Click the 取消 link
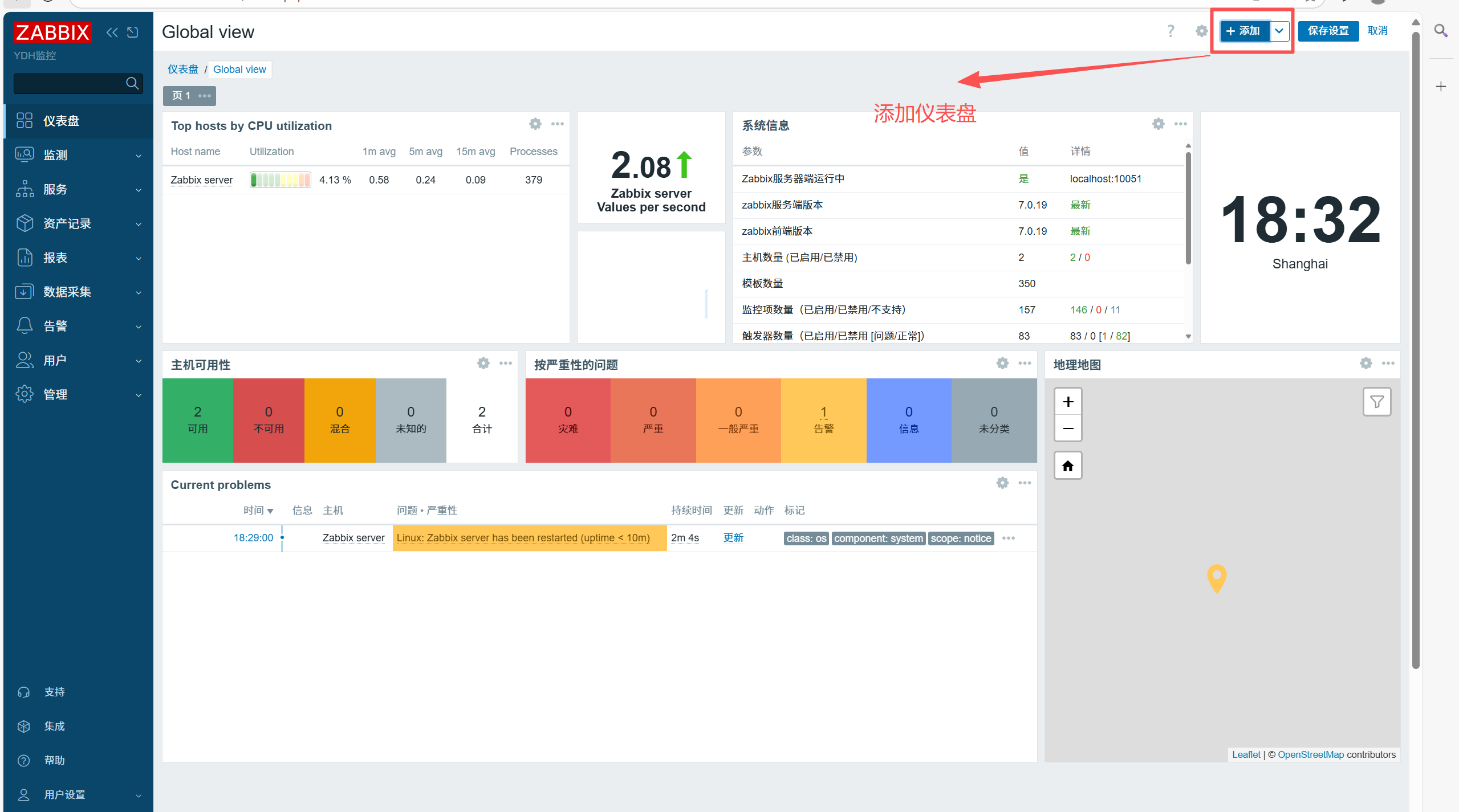Image resolution: width=1459 pixels, height=812 pixels. [1377, 31]
